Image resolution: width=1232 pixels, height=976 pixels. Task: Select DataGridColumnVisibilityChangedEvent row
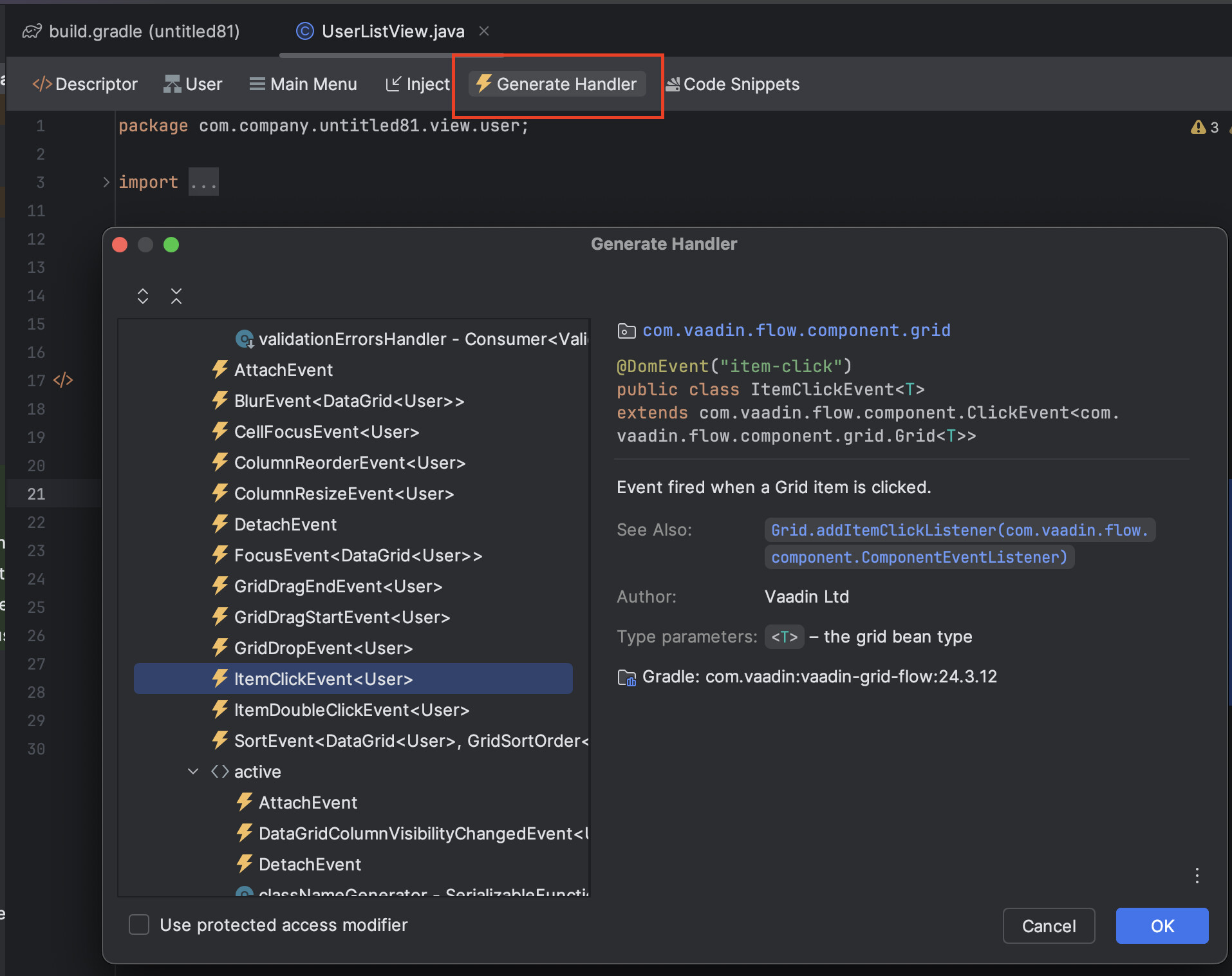tap(412, 834)
